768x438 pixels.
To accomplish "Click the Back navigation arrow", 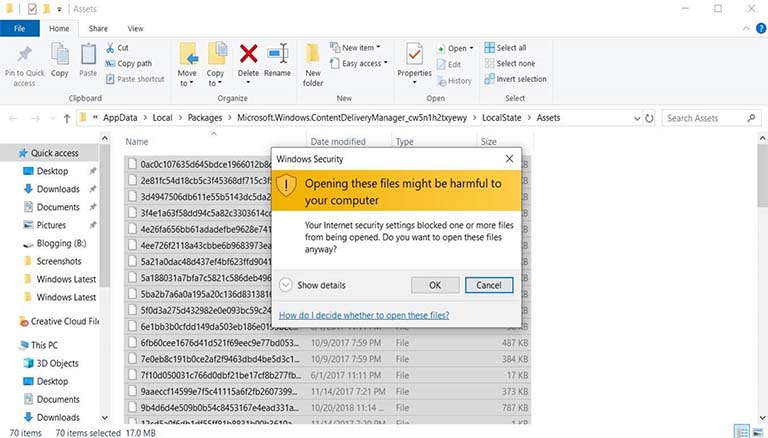I will click(x=14, y=118).
